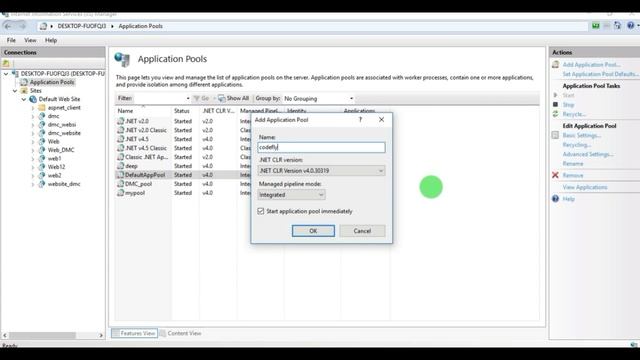Click the back navigation arrow

tap(8, 26)
